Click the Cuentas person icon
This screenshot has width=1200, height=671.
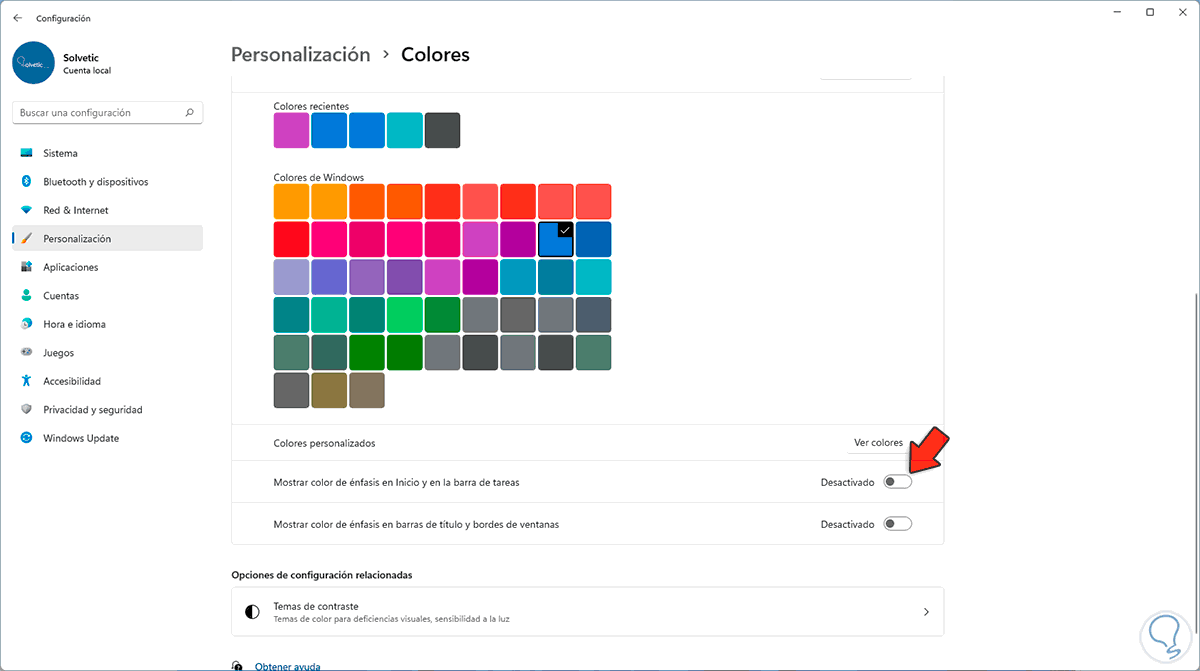point(26,296)
